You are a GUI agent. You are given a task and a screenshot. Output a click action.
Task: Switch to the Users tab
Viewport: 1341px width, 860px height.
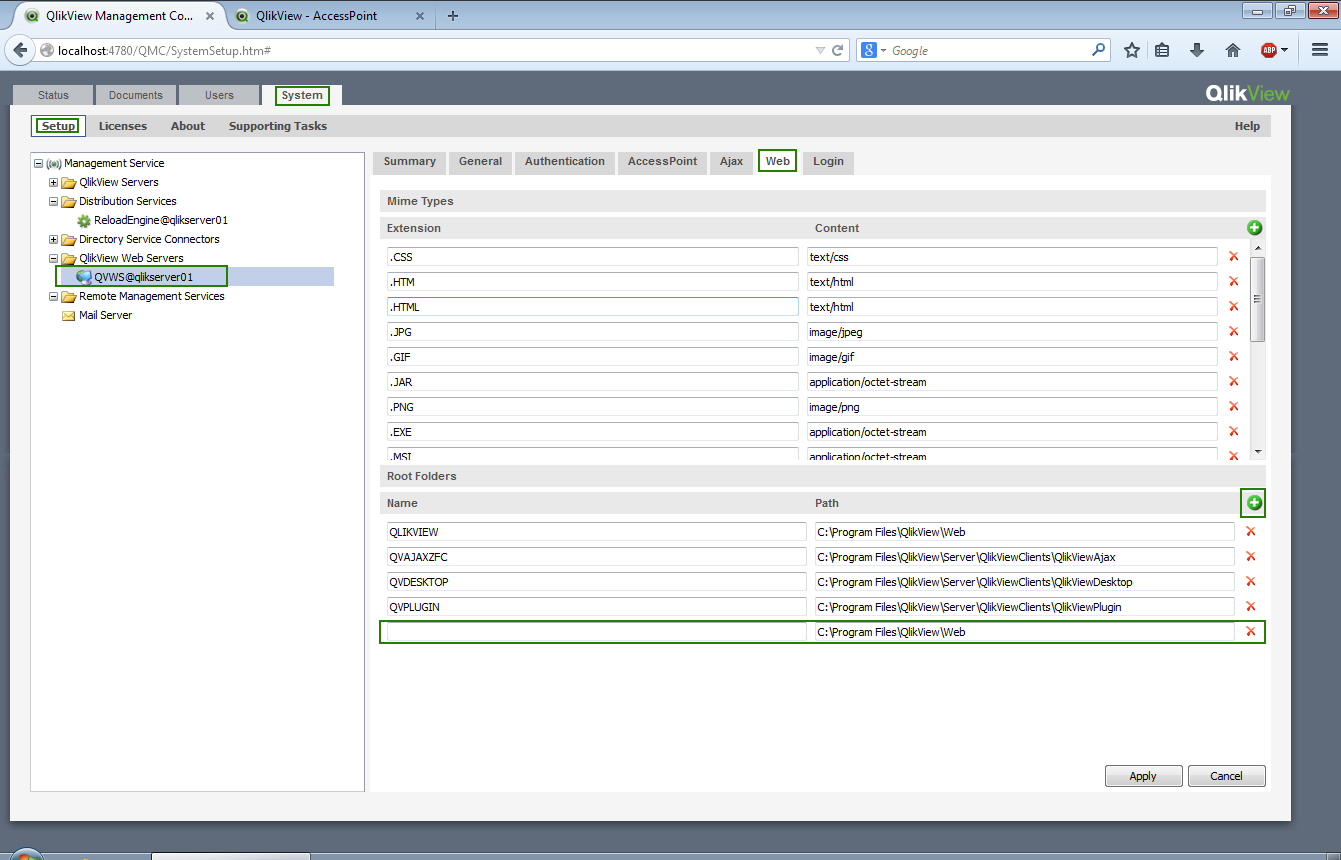tap(219, 95)
